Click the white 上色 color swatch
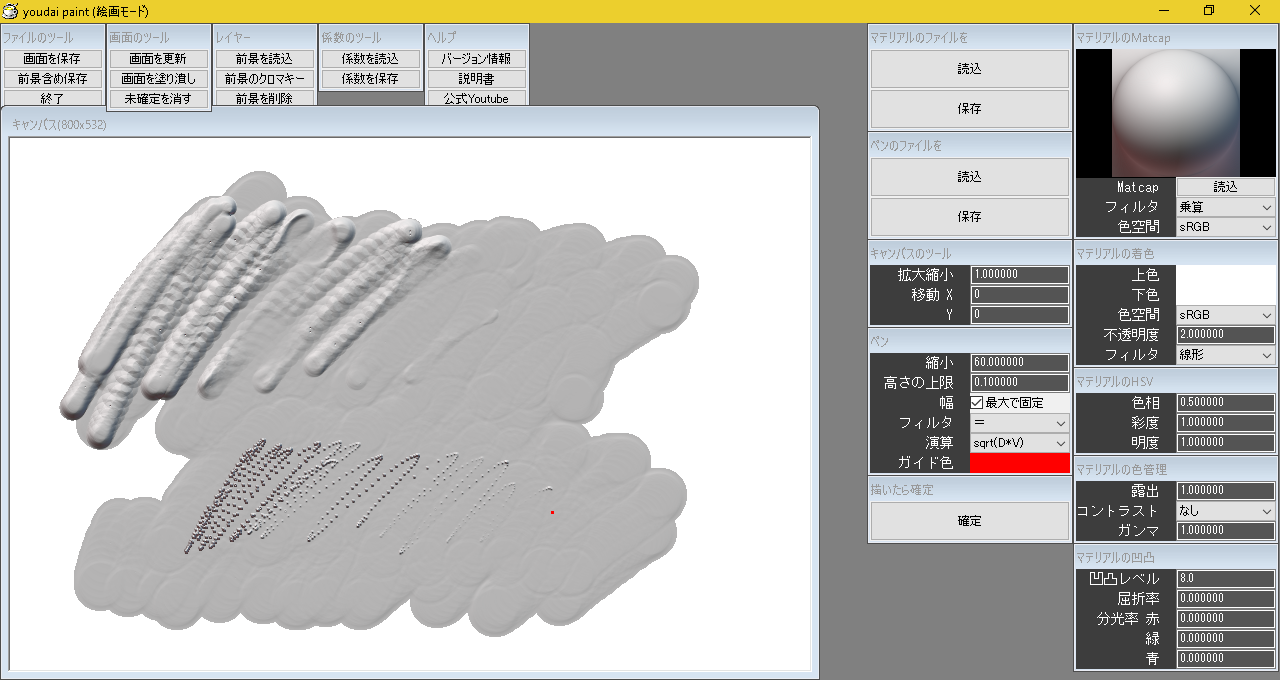The height and width of the screenshot is (680, 1280). pyautogui.click(x=1225, y=275)
